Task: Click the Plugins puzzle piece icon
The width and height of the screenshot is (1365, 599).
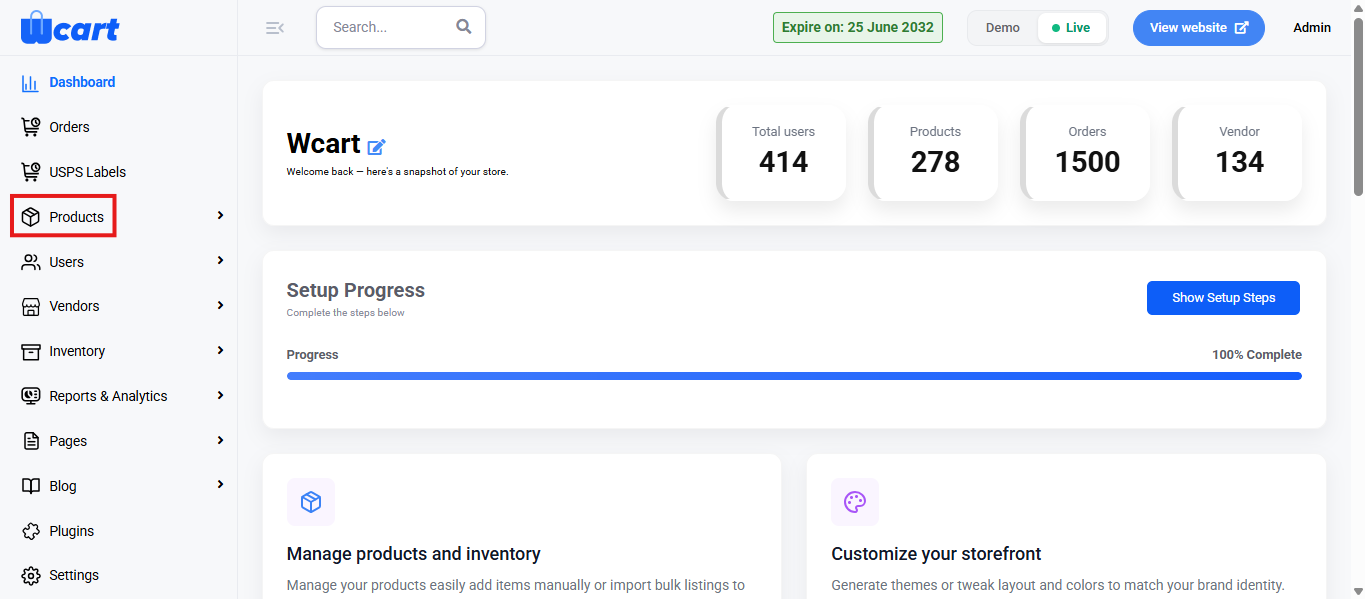Action: coord(31,531)
